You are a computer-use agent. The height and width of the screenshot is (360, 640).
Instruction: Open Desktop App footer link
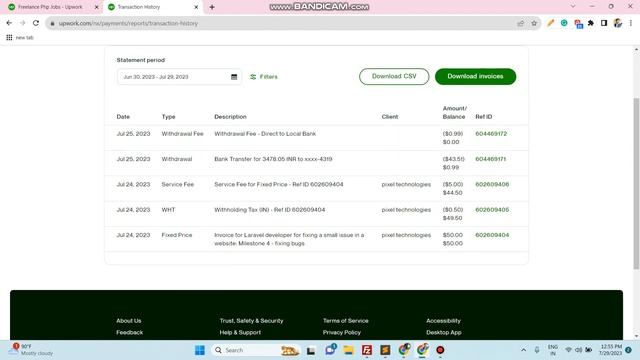coord(444,333)
